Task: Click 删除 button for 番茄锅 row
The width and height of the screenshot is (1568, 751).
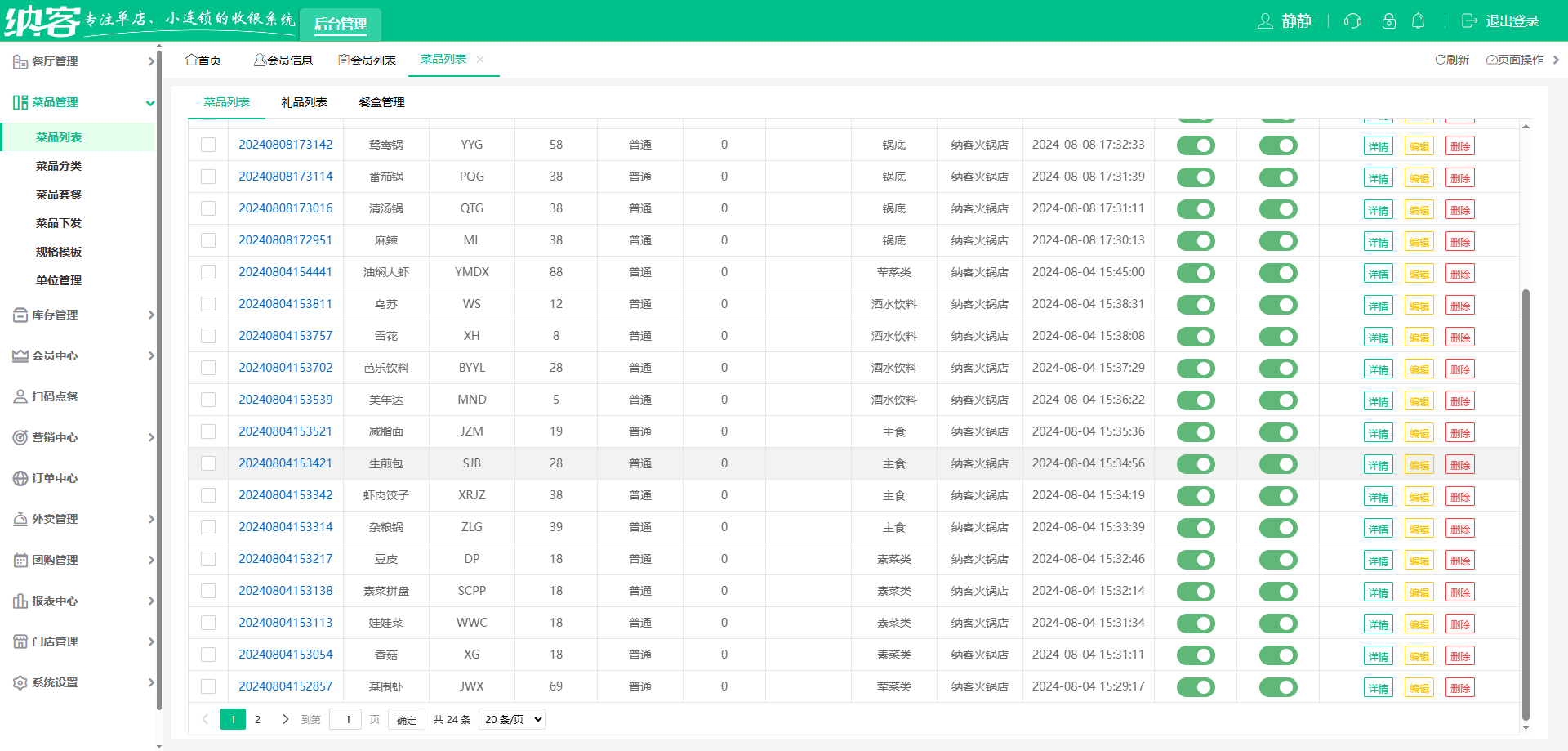Action: [x=1459, y=178]
